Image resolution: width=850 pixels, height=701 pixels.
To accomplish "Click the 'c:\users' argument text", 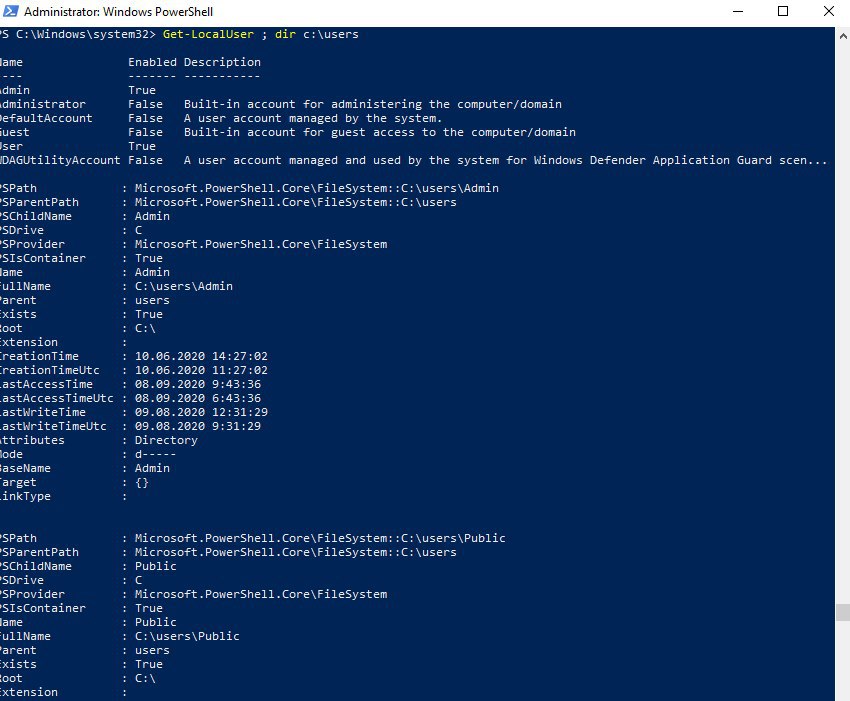I will pyautogui.click(x=331, y=34).
